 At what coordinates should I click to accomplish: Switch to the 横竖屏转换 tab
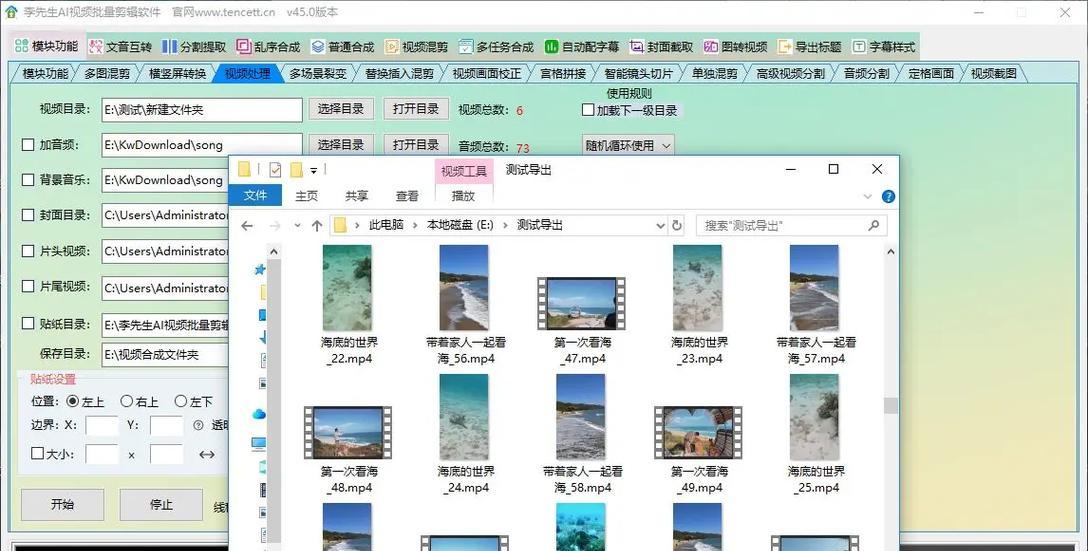pos(178,74)
